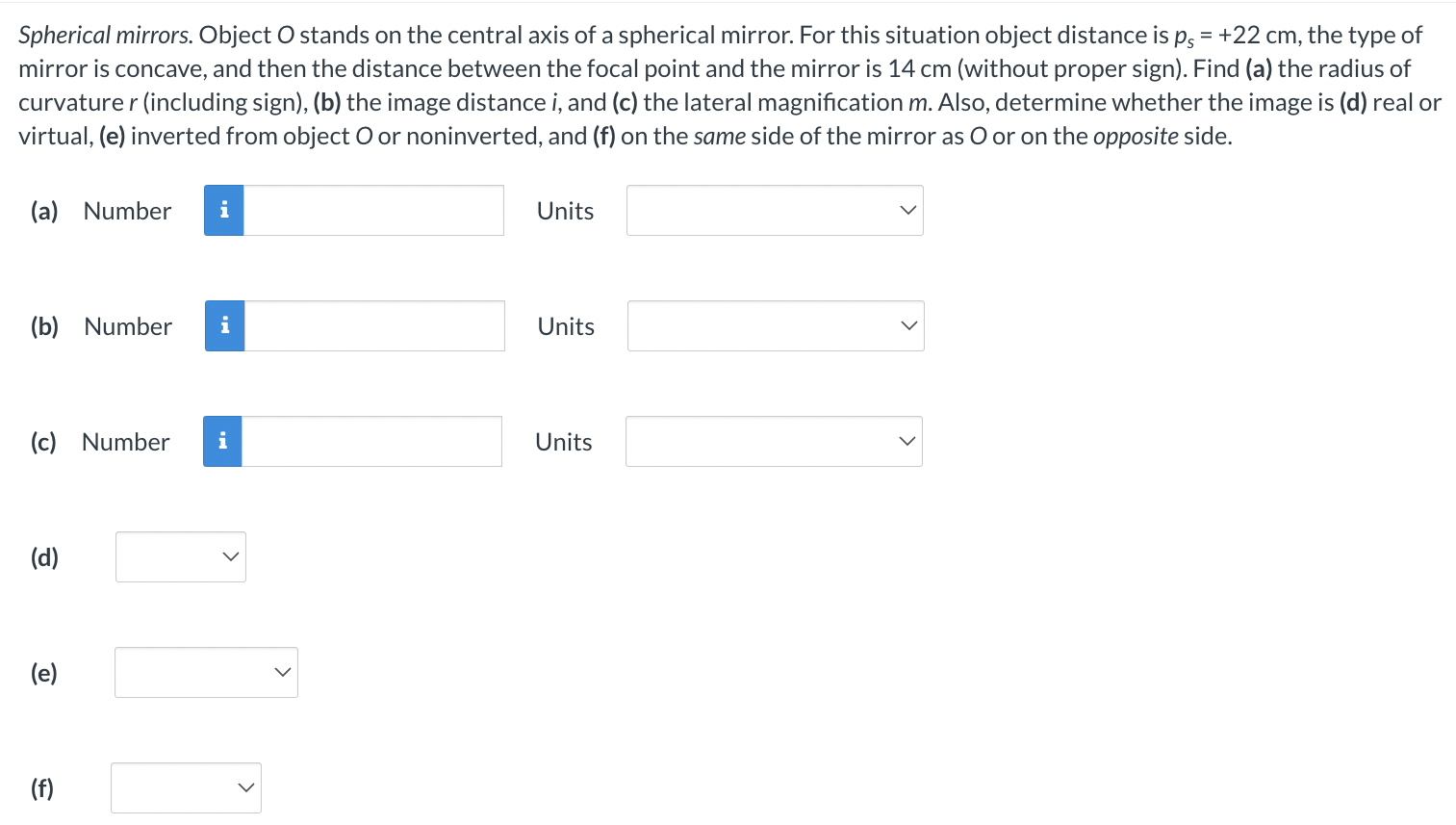Viewport: 1456px width, 825px height.
Task: Click the (a) Number label
Action: point(101,211)
